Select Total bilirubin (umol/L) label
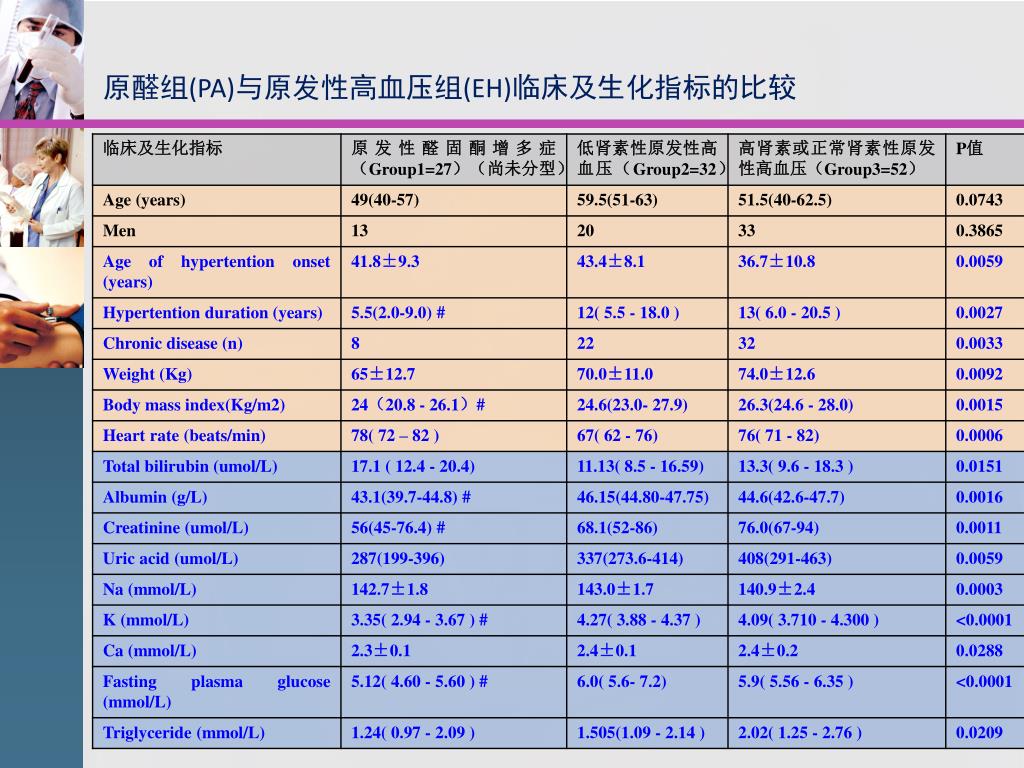 point(190,466)
